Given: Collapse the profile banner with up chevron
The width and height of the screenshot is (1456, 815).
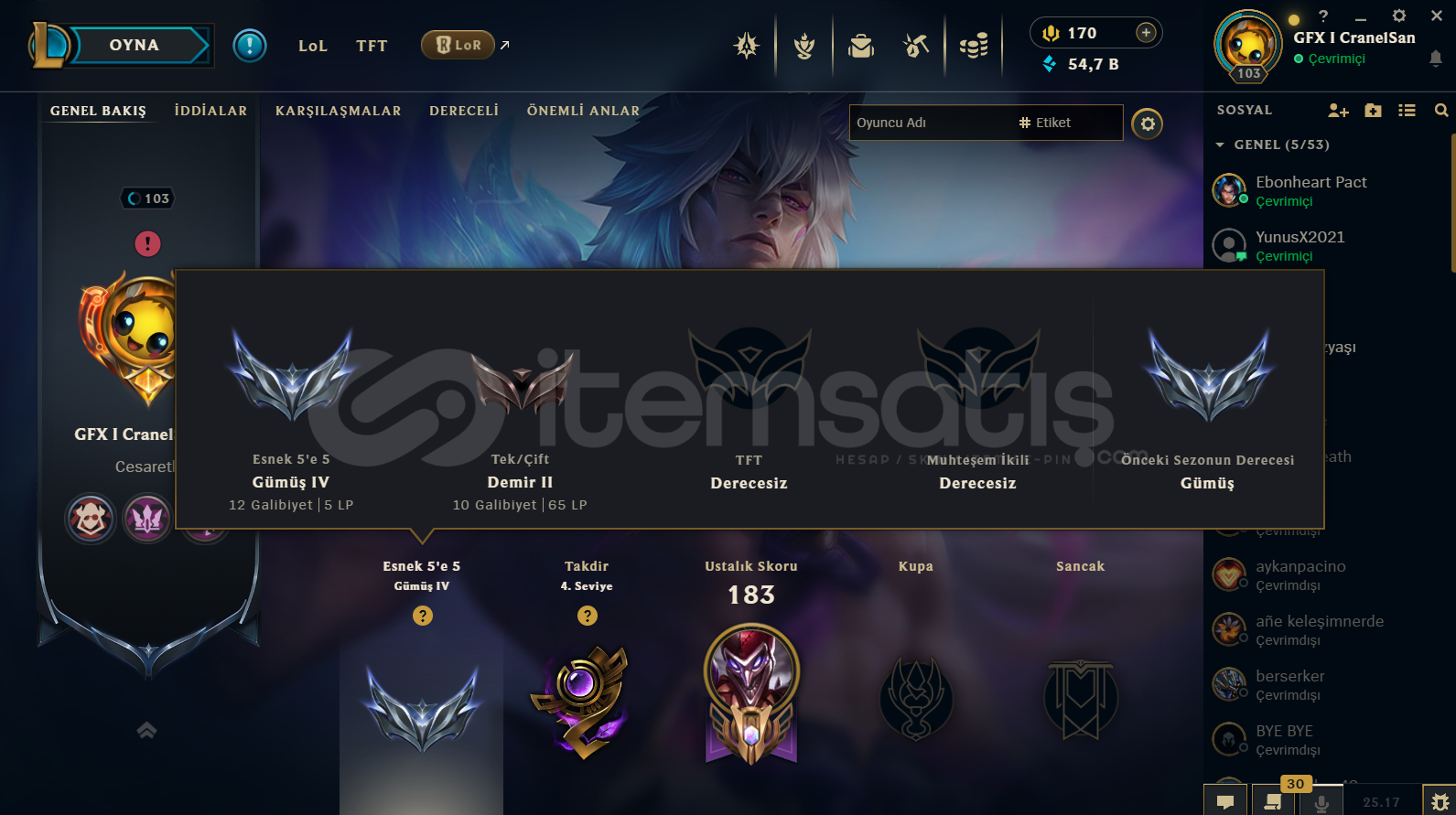Looking at the screenshot, I should 146,730.
